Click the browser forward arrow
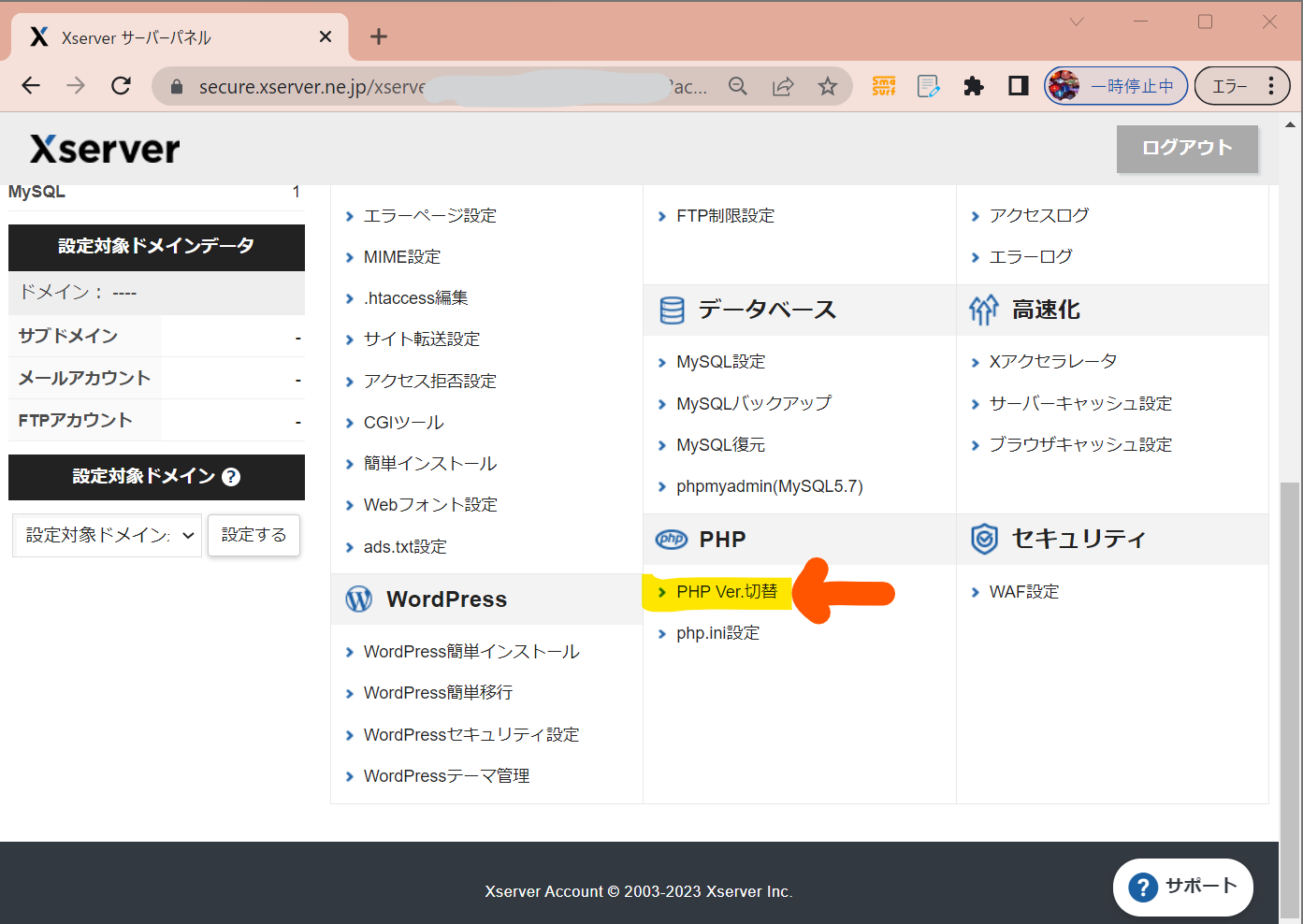 [x=76, y=86]
